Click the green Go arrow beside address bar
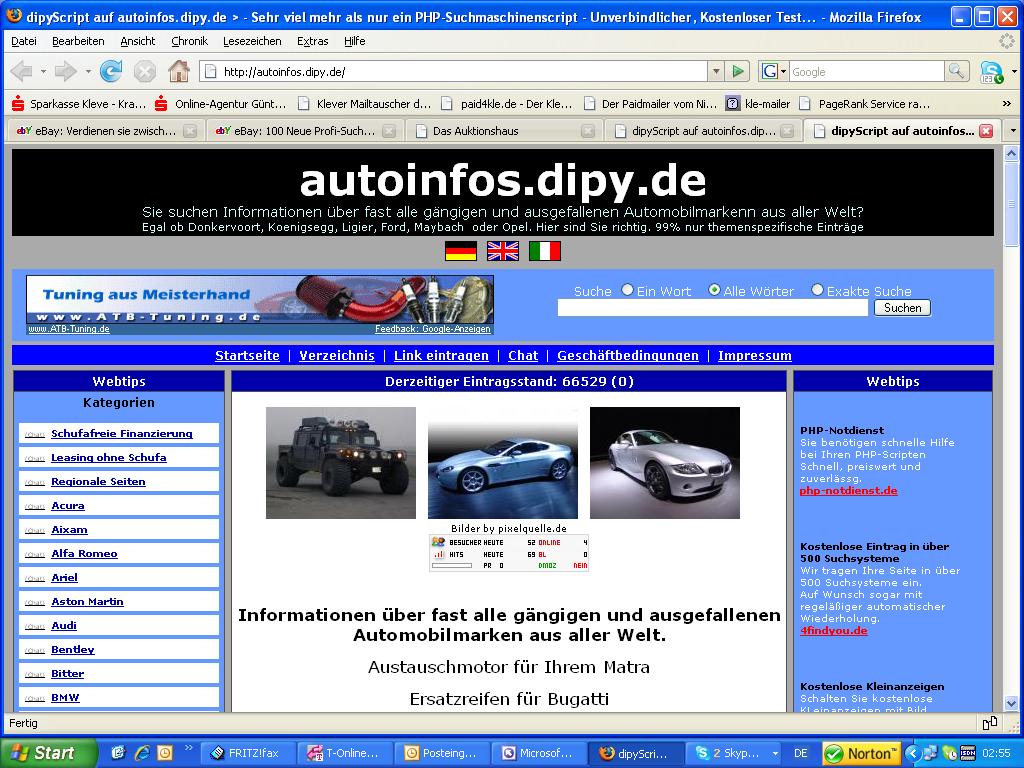 pos(738,71)
